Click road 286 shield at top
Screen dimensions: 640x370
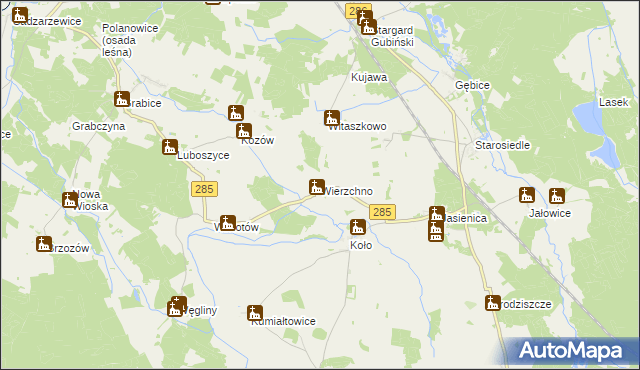pos(358,10)
